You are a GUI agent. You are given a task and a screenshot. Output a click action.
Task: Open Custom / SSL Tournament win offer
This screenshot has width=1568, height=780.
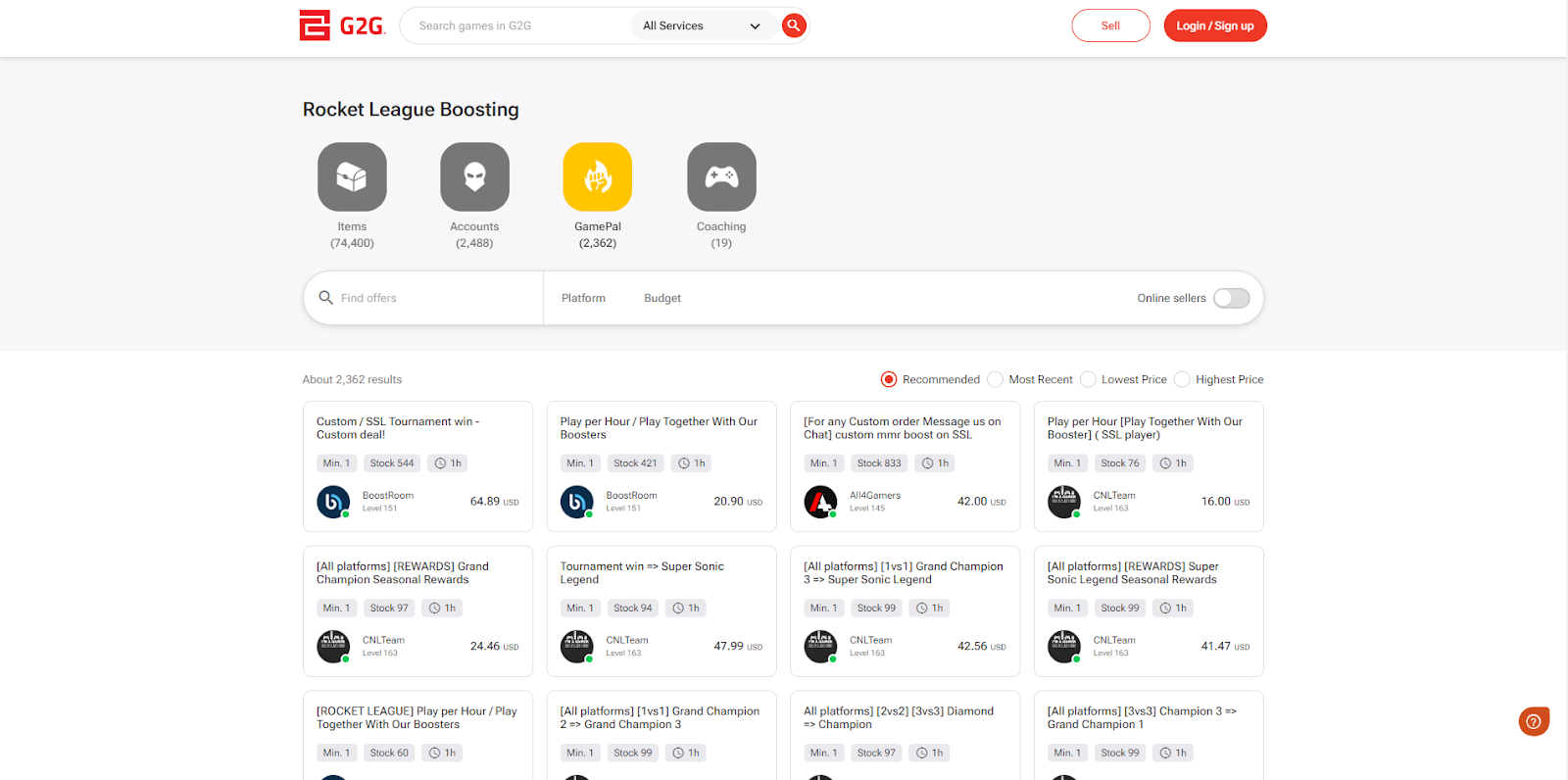(417, 466)
